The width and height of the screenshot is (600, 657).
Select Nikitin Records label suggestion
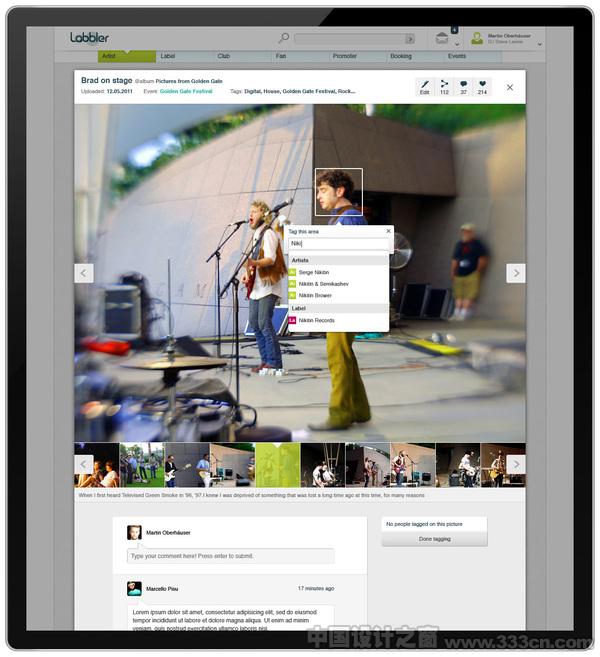click(338, 321)
